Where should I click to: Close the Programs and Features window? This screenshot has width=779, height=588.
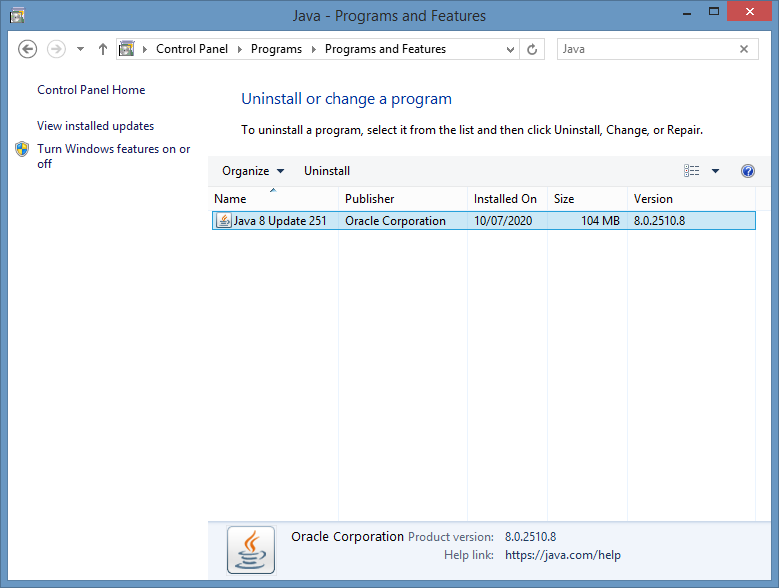[750, 12]
